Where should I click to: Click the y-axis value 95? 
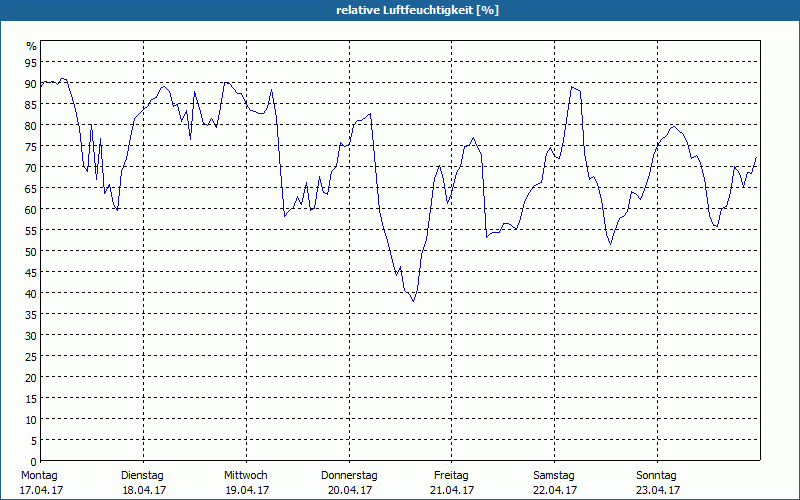point(31,63)
